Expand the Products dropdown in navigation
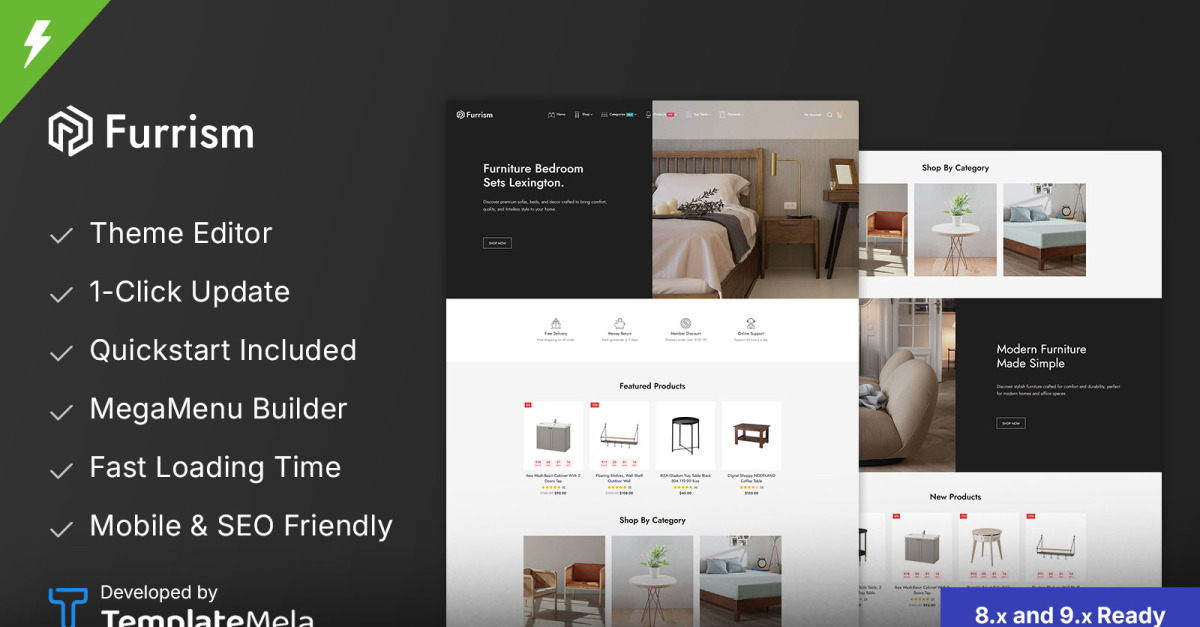 661,115
